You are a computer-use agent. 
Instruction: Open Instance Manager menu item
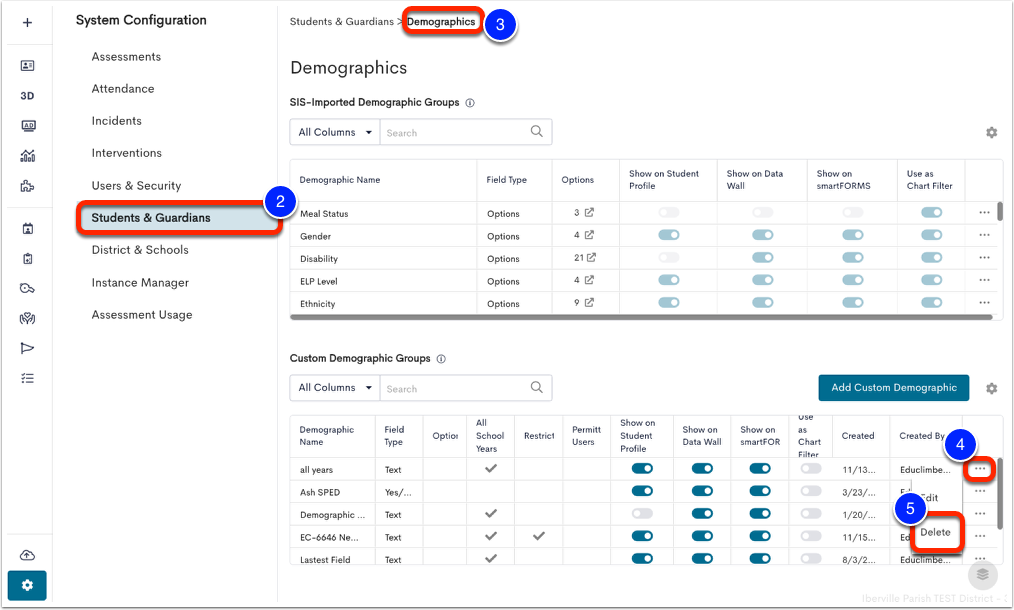coord(140,283)
